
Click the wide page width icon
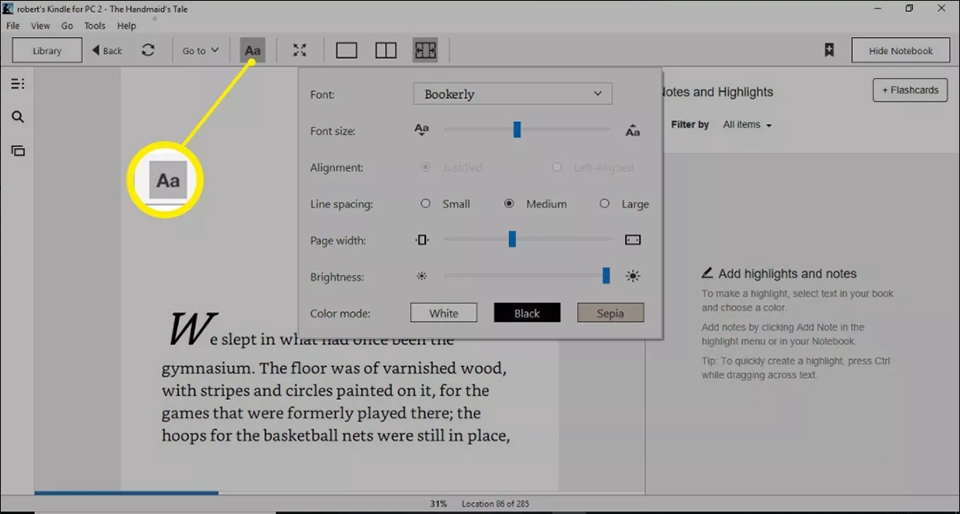632,240
